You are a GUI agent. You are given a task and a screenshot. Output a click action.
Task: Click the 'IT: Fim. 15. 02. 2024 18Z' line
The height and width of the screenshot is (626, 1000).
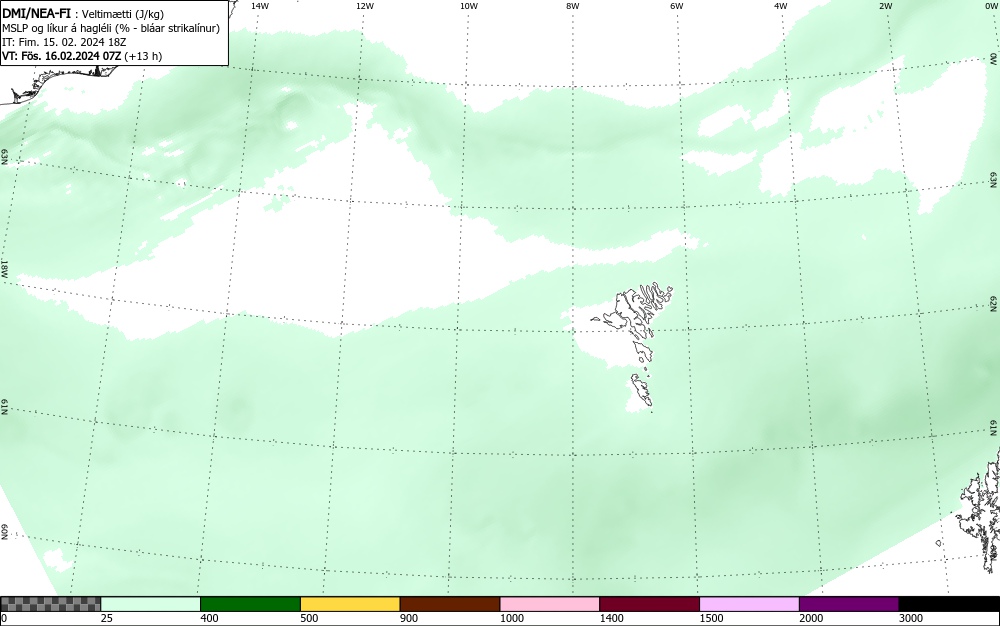(x=64, y=42)
